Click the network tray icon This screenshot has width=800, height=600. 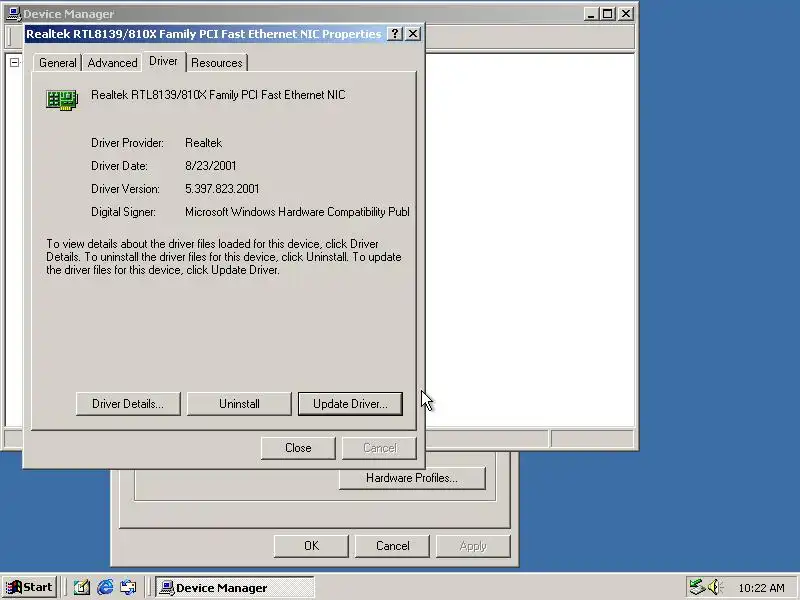(x=696, y=587)
